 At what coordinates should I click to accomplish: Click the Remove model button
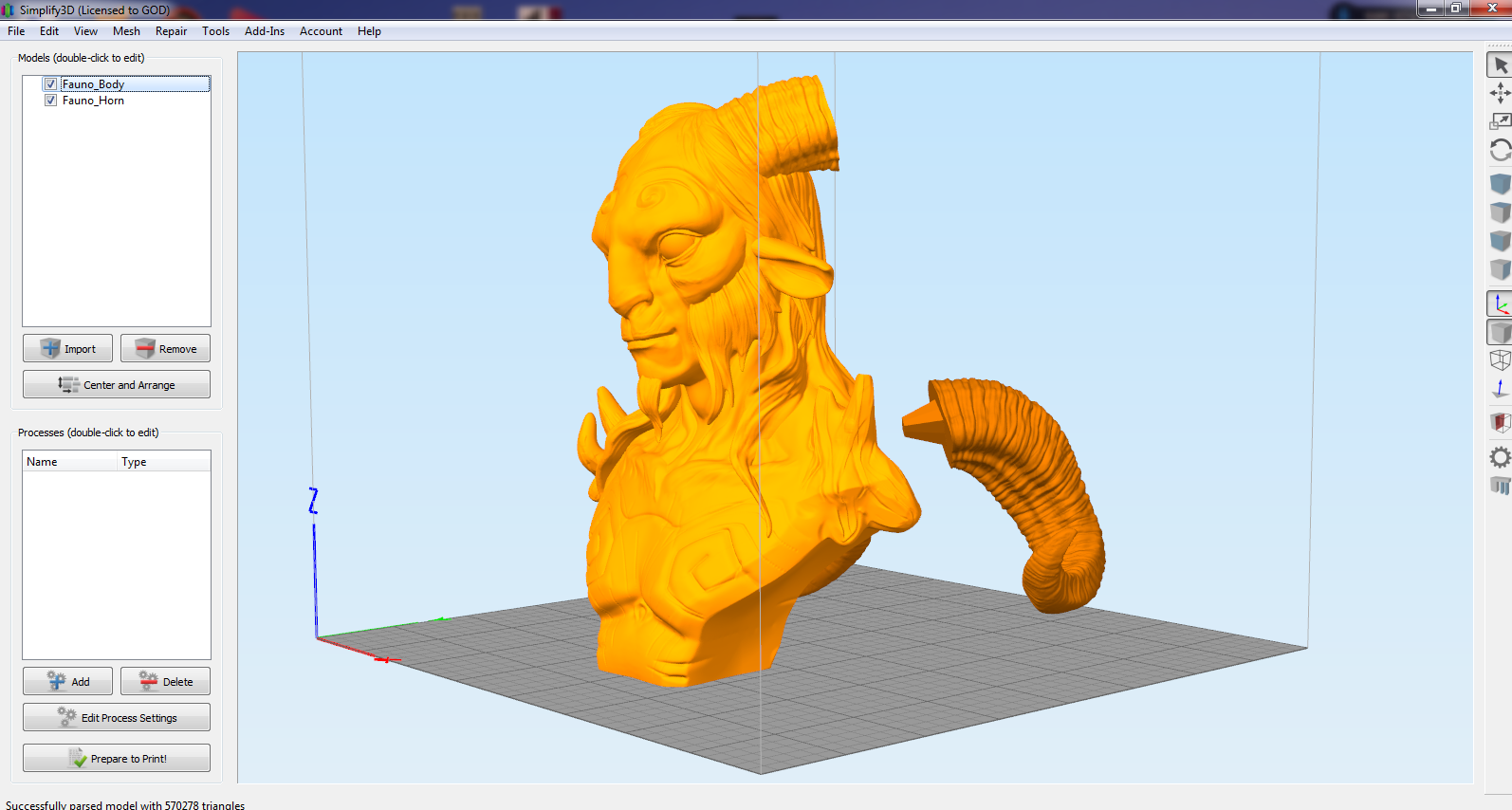(165, 348)
